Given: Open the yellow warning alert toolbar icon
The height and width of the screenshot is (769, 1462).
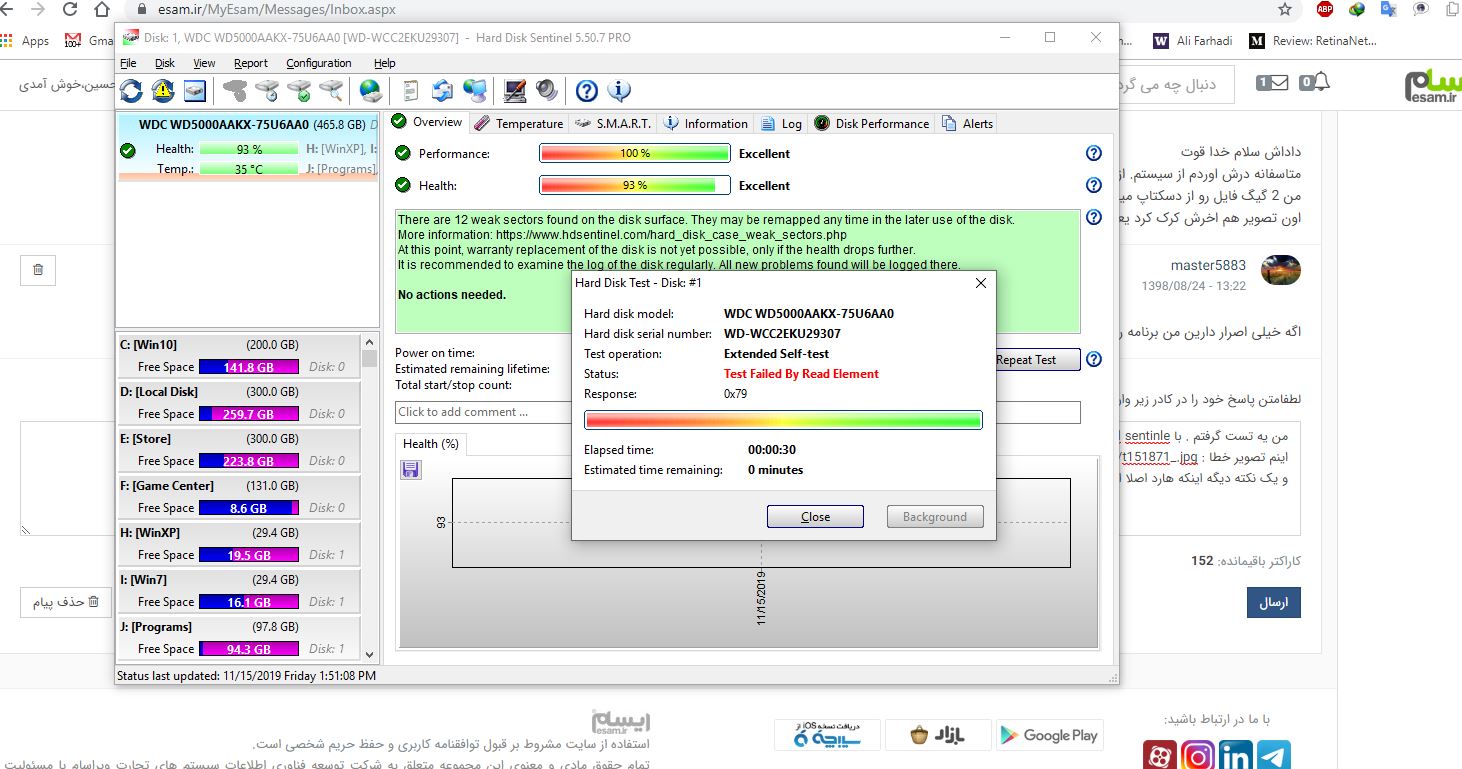Looking at the screenshot, I should (x=163, y=91).
